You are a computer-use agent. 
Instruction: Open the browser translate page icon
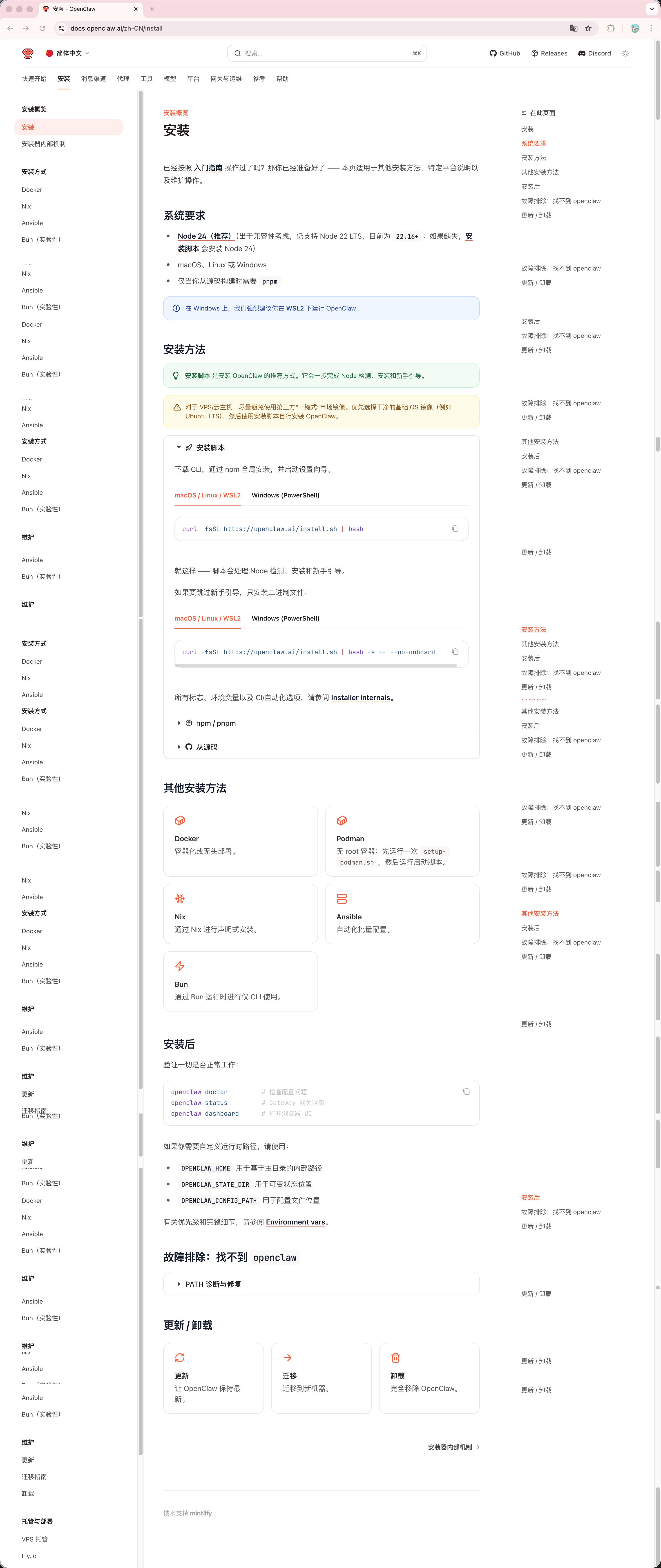[x=573, y=28]
